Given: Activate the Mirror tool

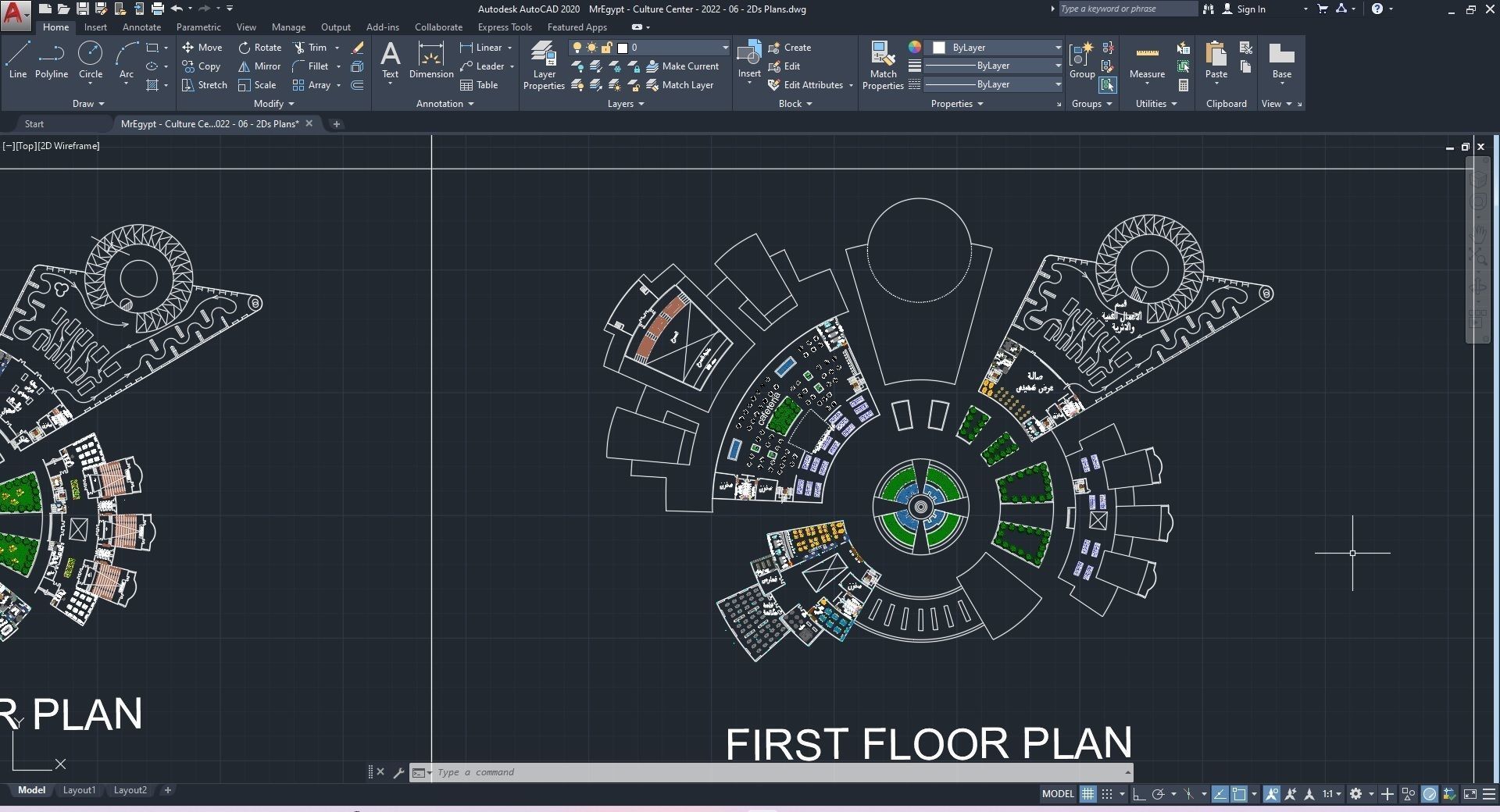Looking at the screenshot, I should (x=259, y=66).
